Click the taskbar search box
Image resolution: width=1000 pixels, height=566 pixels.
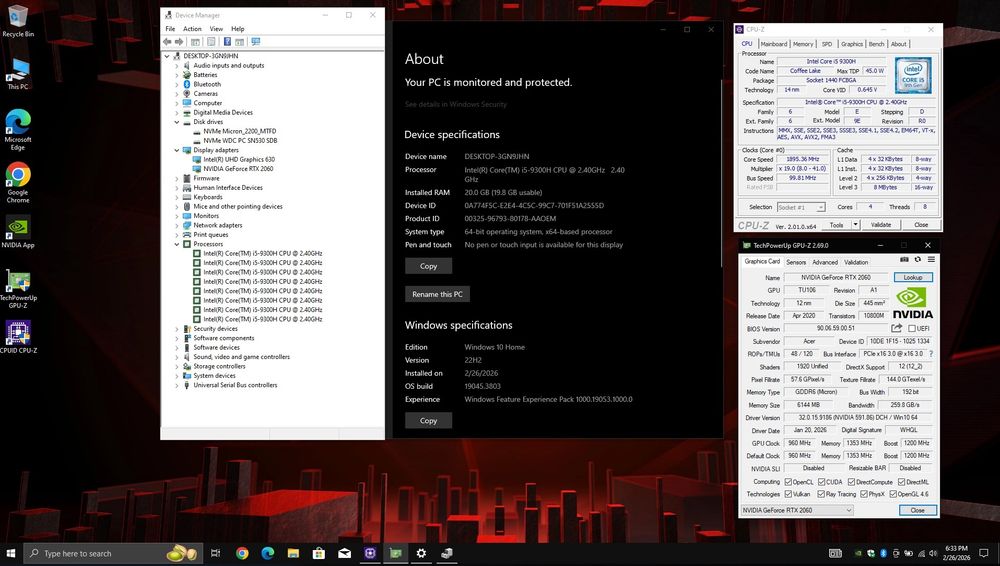tap(113, 553)
